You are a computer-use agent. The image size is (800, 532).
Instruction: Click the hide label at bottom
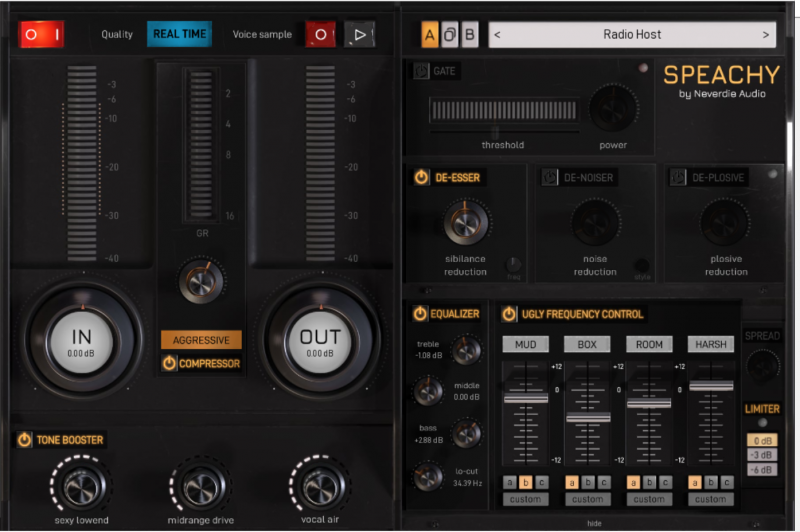click(x=594, y=523)
